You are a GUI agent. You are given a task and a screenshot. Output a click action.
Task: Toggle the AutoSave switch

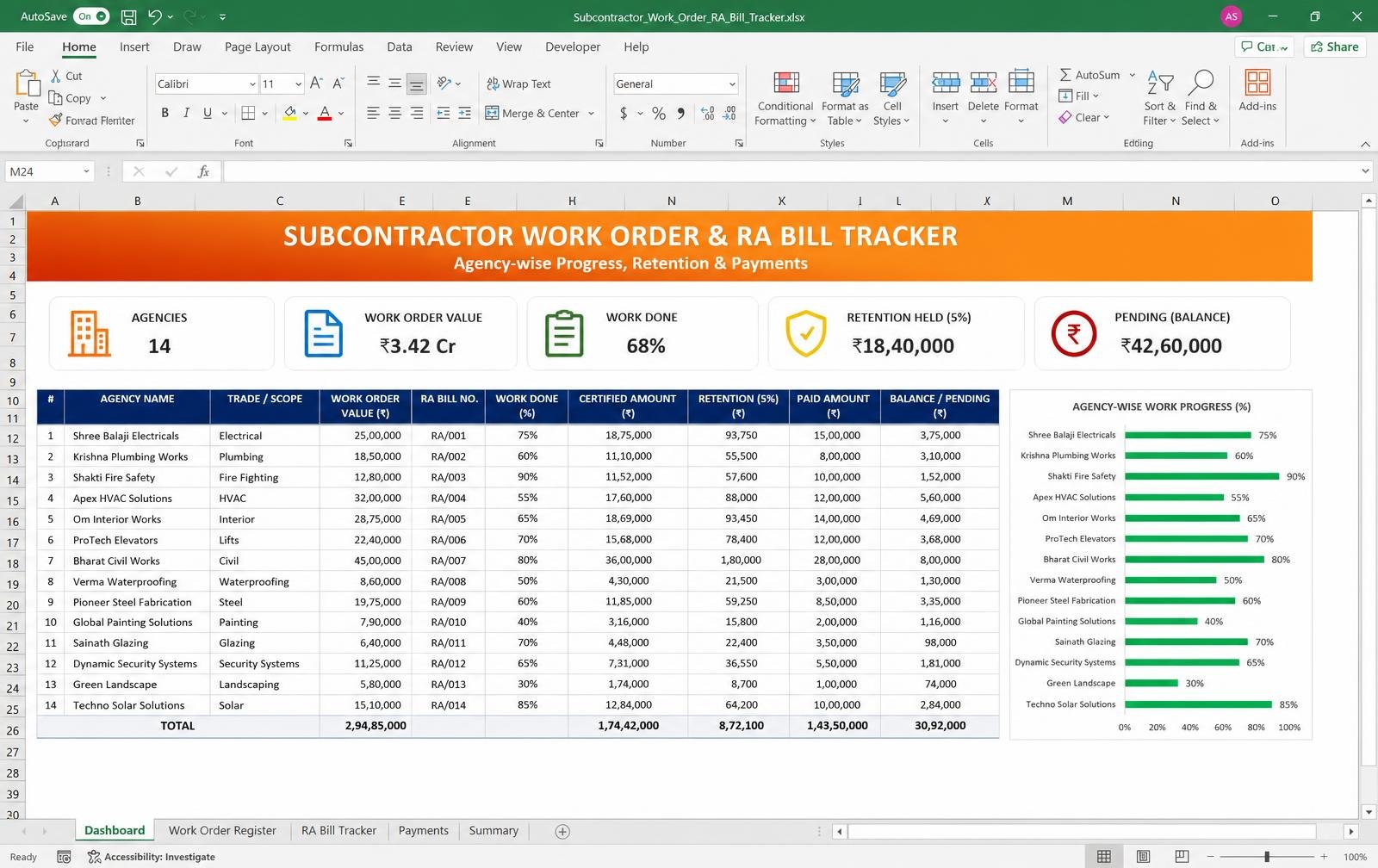click(91, 16)
